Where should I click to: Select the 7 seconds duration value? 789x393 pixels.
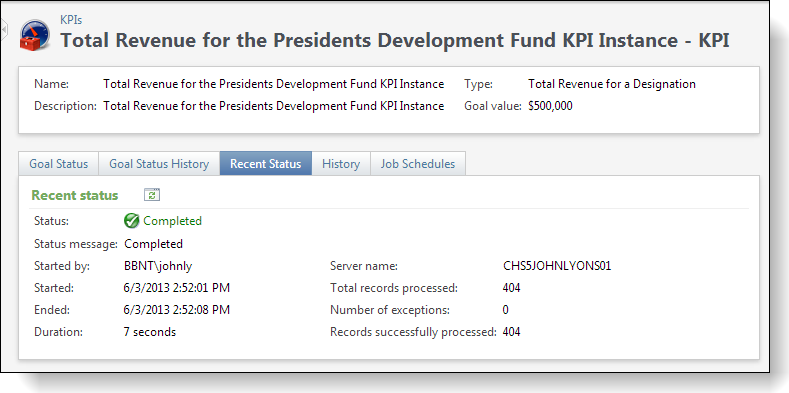(150, 332)
